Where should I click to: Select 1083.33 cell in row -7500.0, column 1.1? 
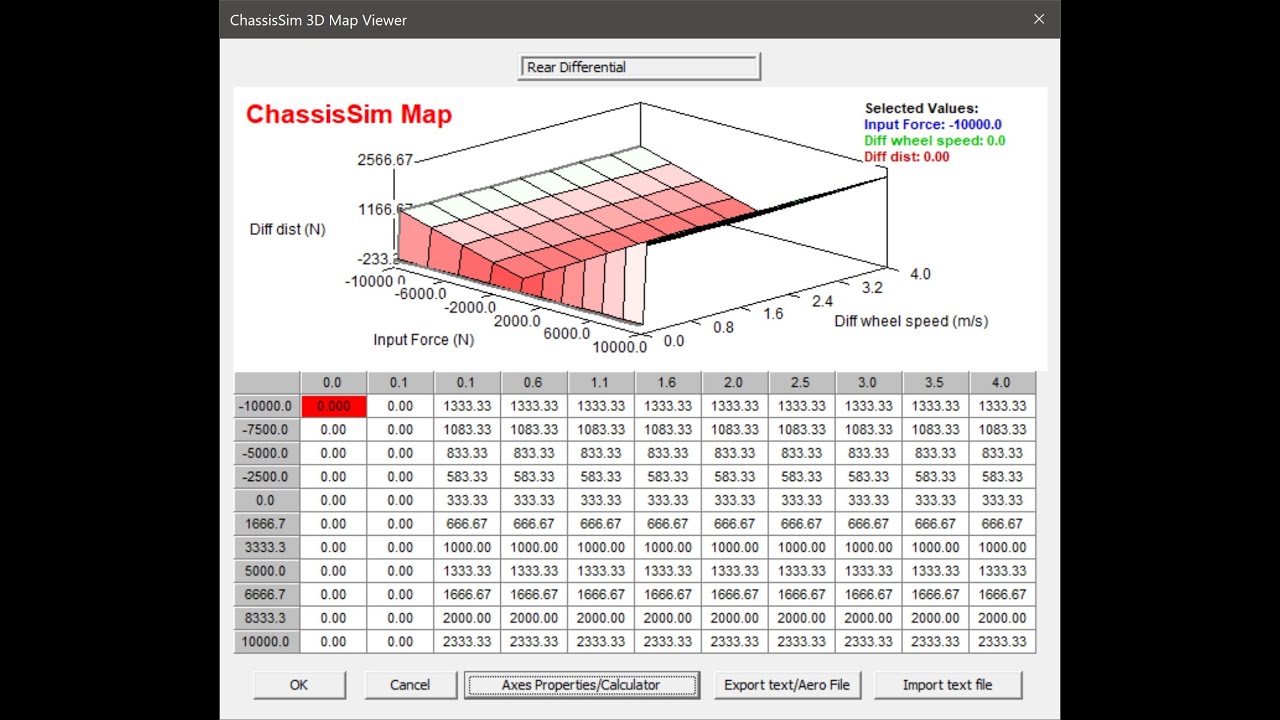[x=601, y=430]
